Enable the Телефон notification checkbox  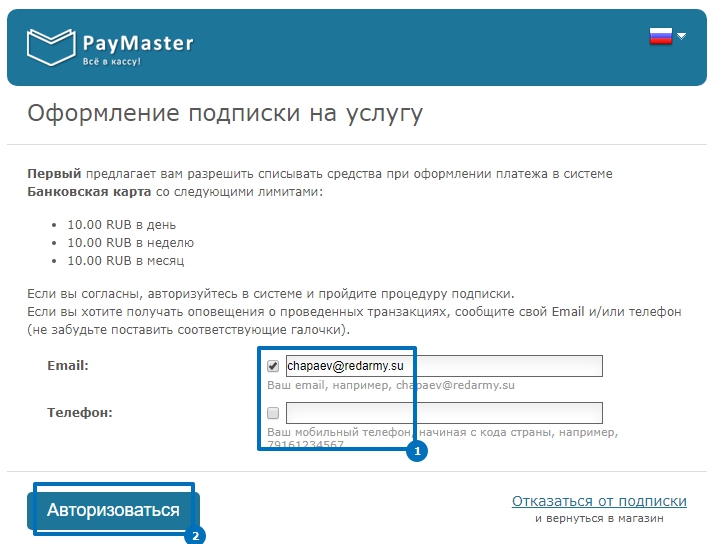tap(273, 413)
